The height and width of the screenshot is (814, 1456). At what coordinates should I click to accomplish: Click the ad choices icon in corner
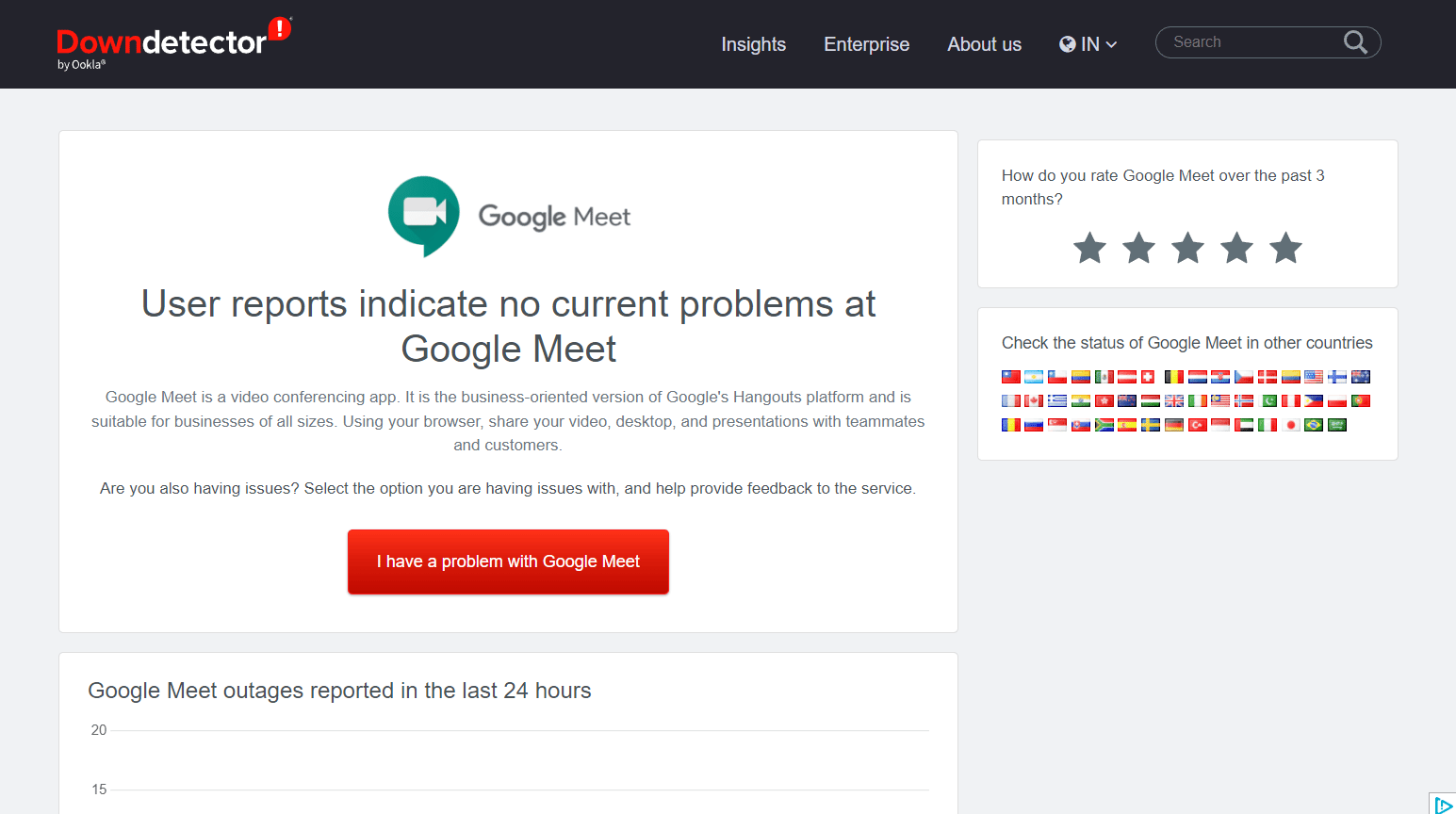point(1443,805)
